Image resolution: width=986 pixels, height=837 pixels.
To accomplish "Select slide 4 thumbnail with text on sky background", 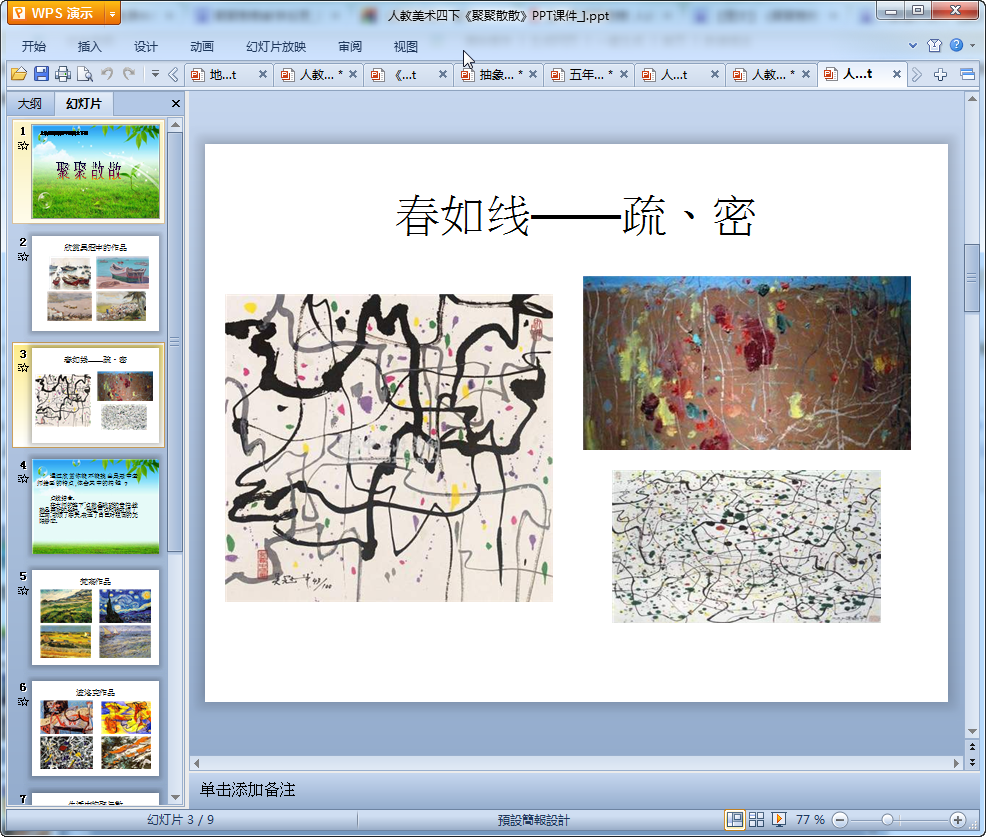I will [96, 506].
